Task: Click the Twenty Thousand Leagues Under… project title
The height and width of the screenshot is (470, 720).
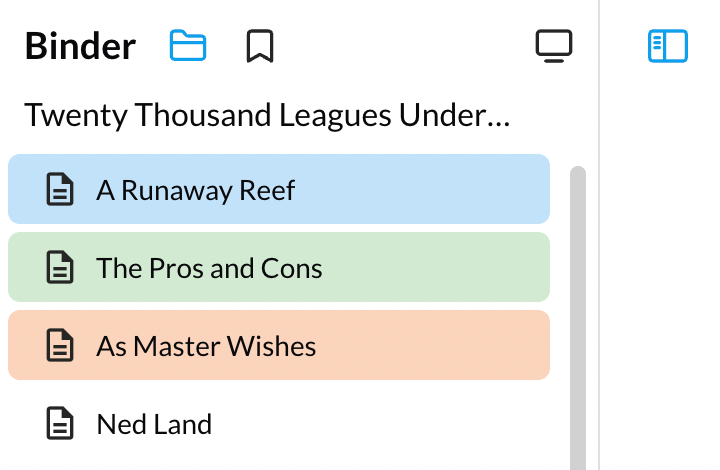Action: pos(267,116)
